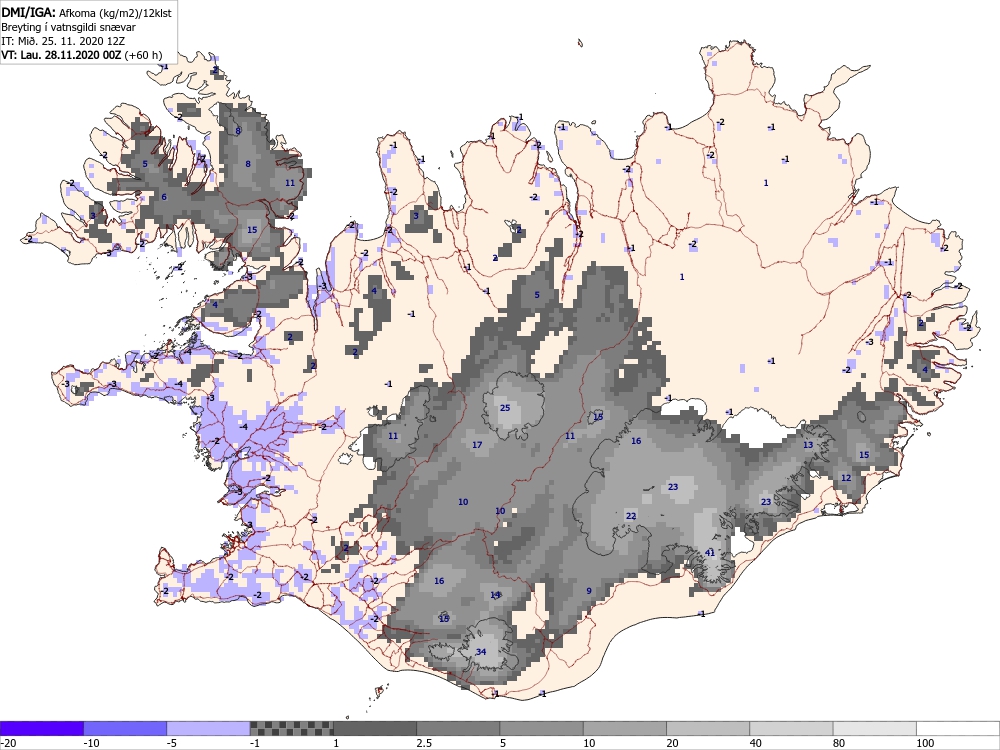The width and height of the screenshot is (1000, 750).
Task: Click the 40 to 80 legend swatch
Action: [x=791, y=728]
